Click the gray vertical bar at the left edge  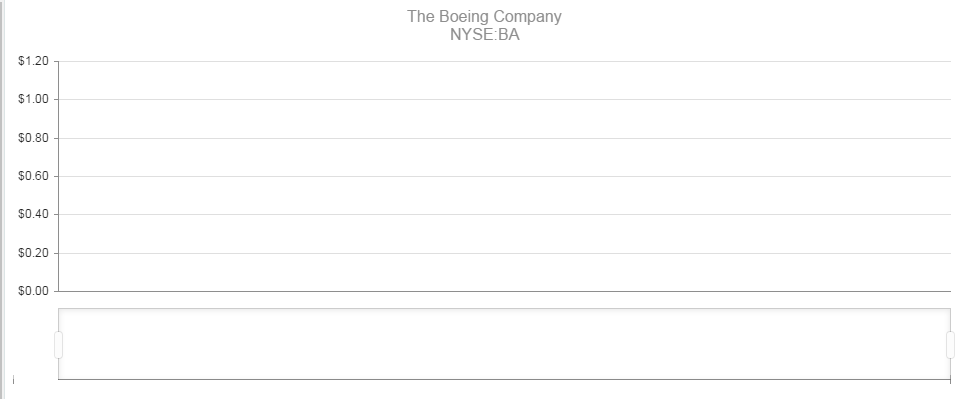[x=2, y=199]
